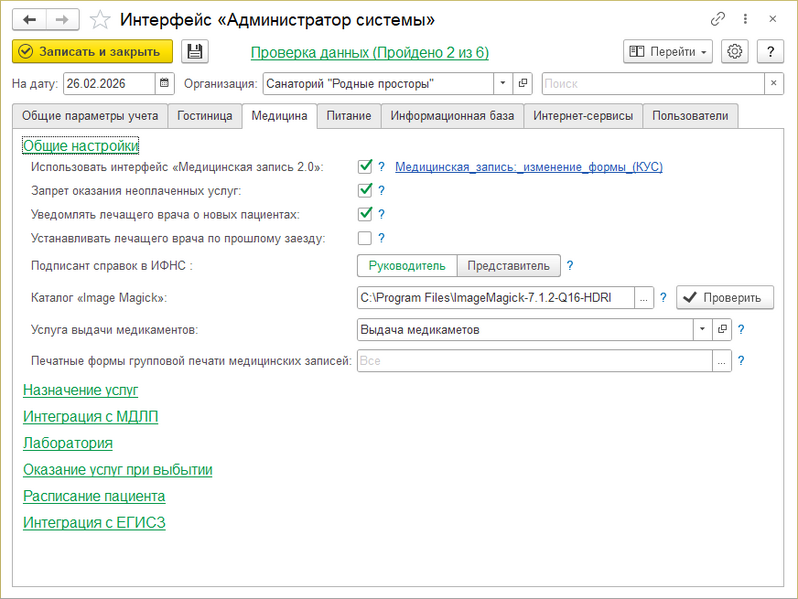Select the Медицина tab

tap(279, 116)
